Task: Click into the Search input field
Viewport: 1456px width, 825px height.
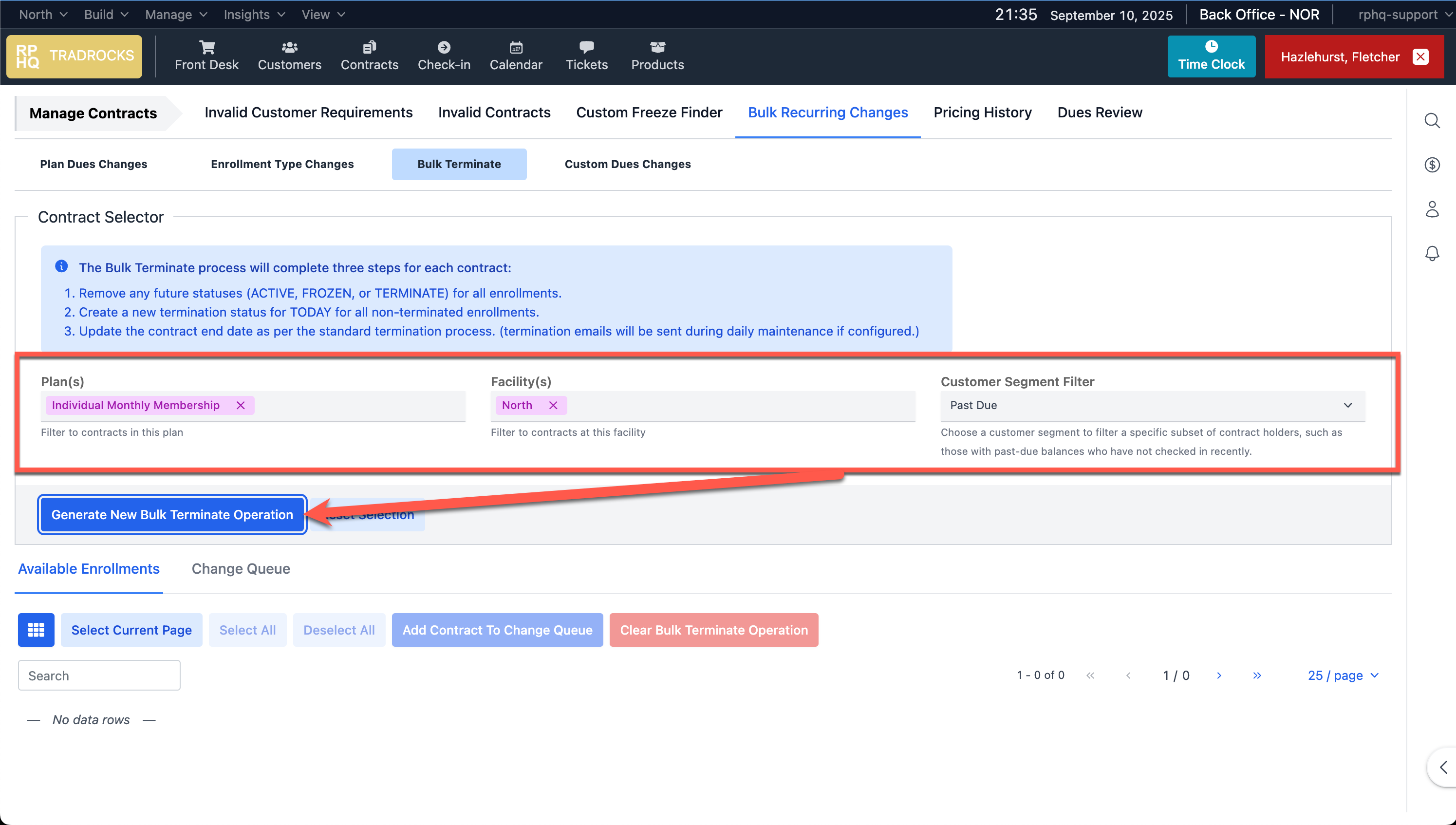Action: click(x=99, y=675)
